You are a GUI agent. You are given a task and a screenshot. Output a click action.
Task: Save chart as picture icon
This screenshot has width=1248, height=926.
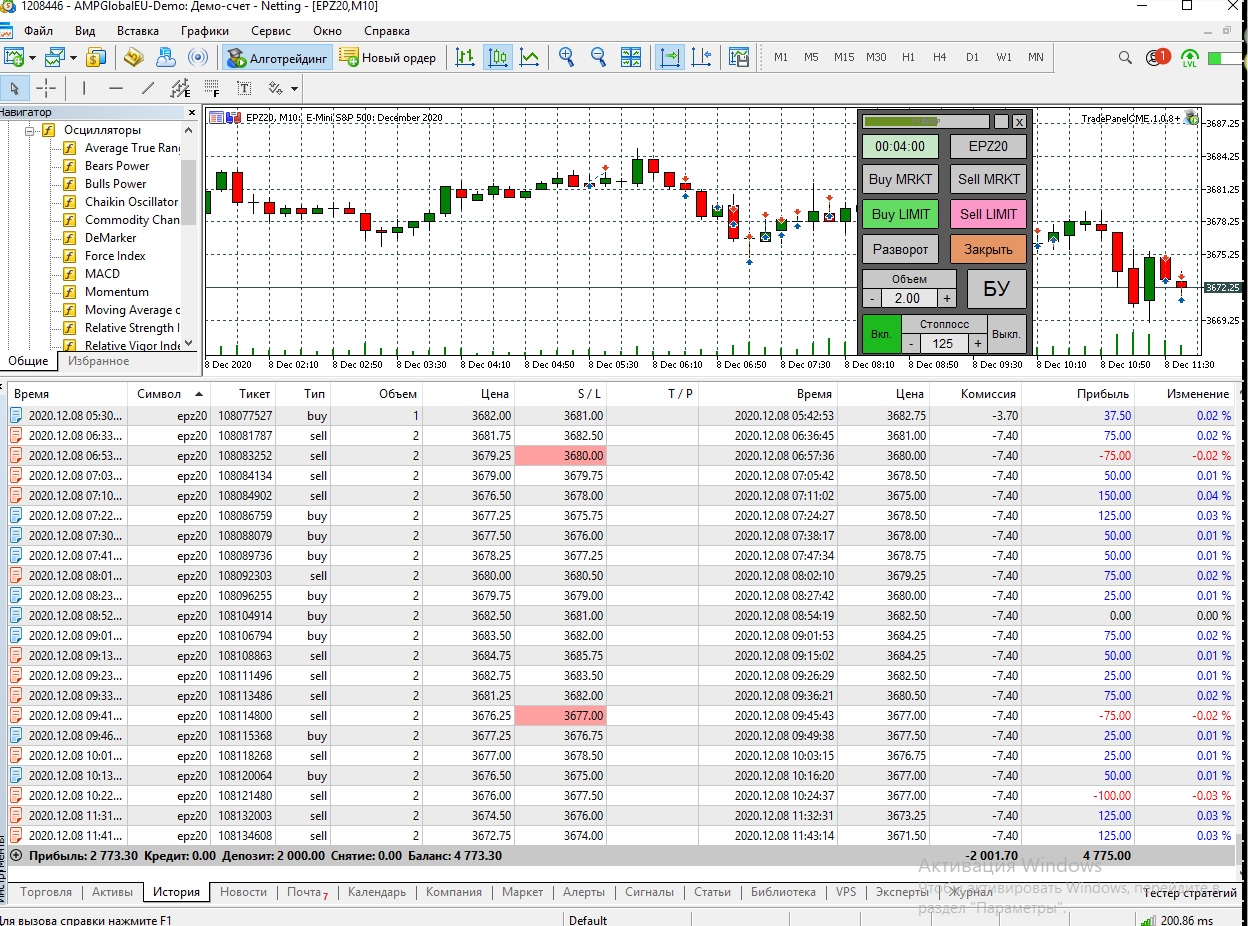coord(739,57)
